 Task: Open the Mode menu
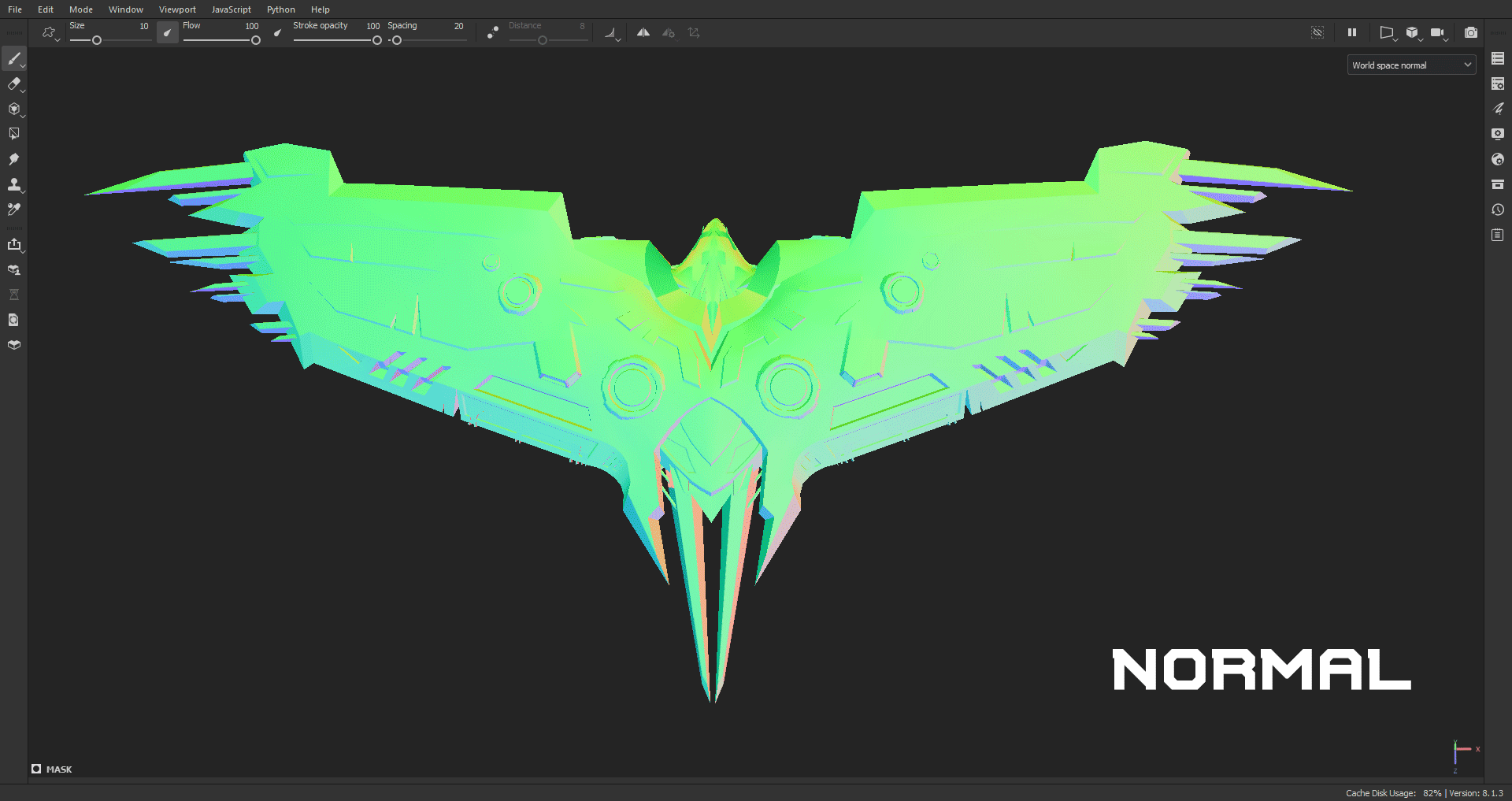coord(81,9)
